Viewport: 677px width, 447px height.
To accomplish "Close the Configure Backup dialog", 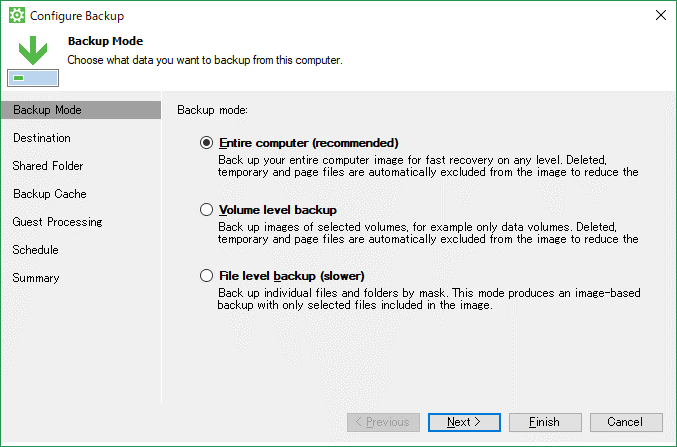I will (x=661, y=15).
